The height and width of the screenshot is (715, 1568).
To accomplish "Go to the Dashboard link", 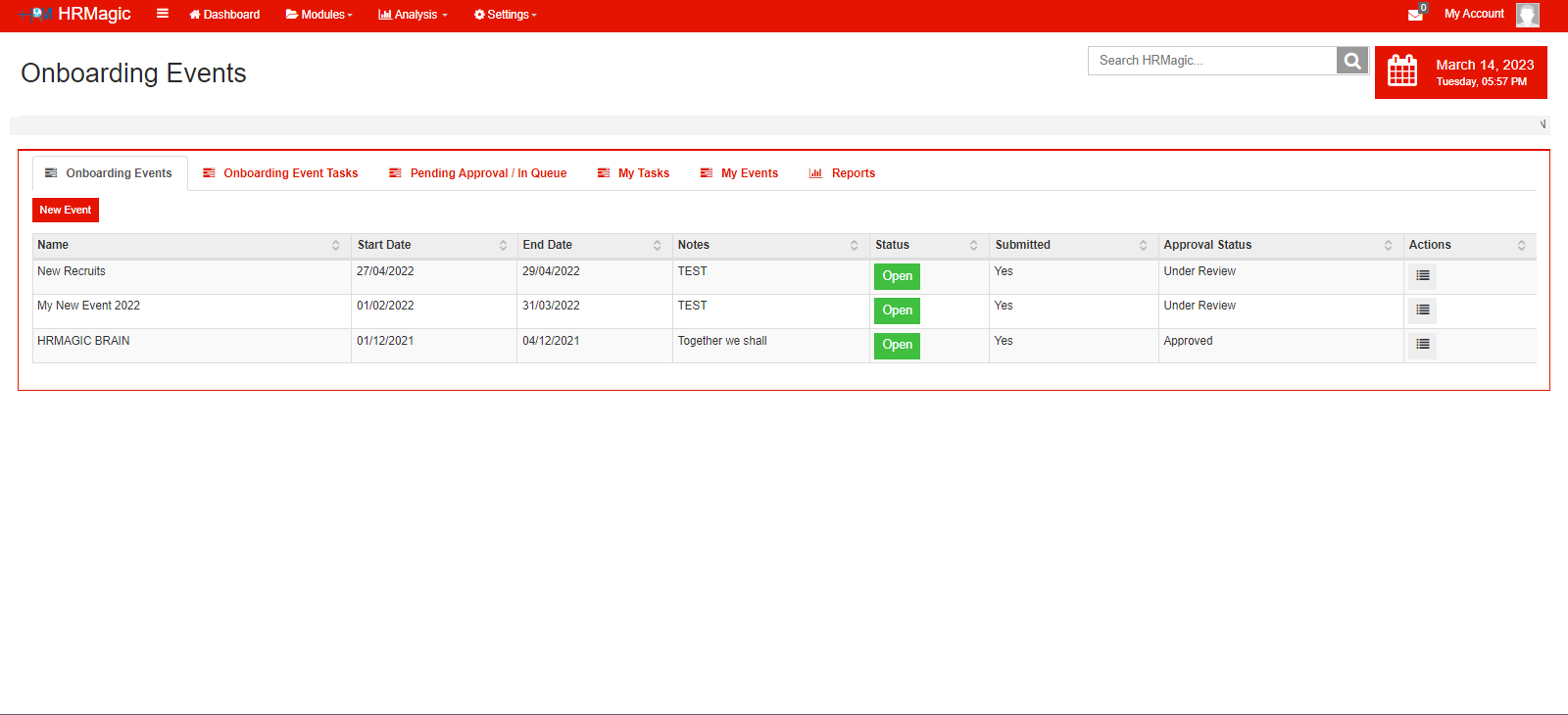I will click(x=224, y=15).
